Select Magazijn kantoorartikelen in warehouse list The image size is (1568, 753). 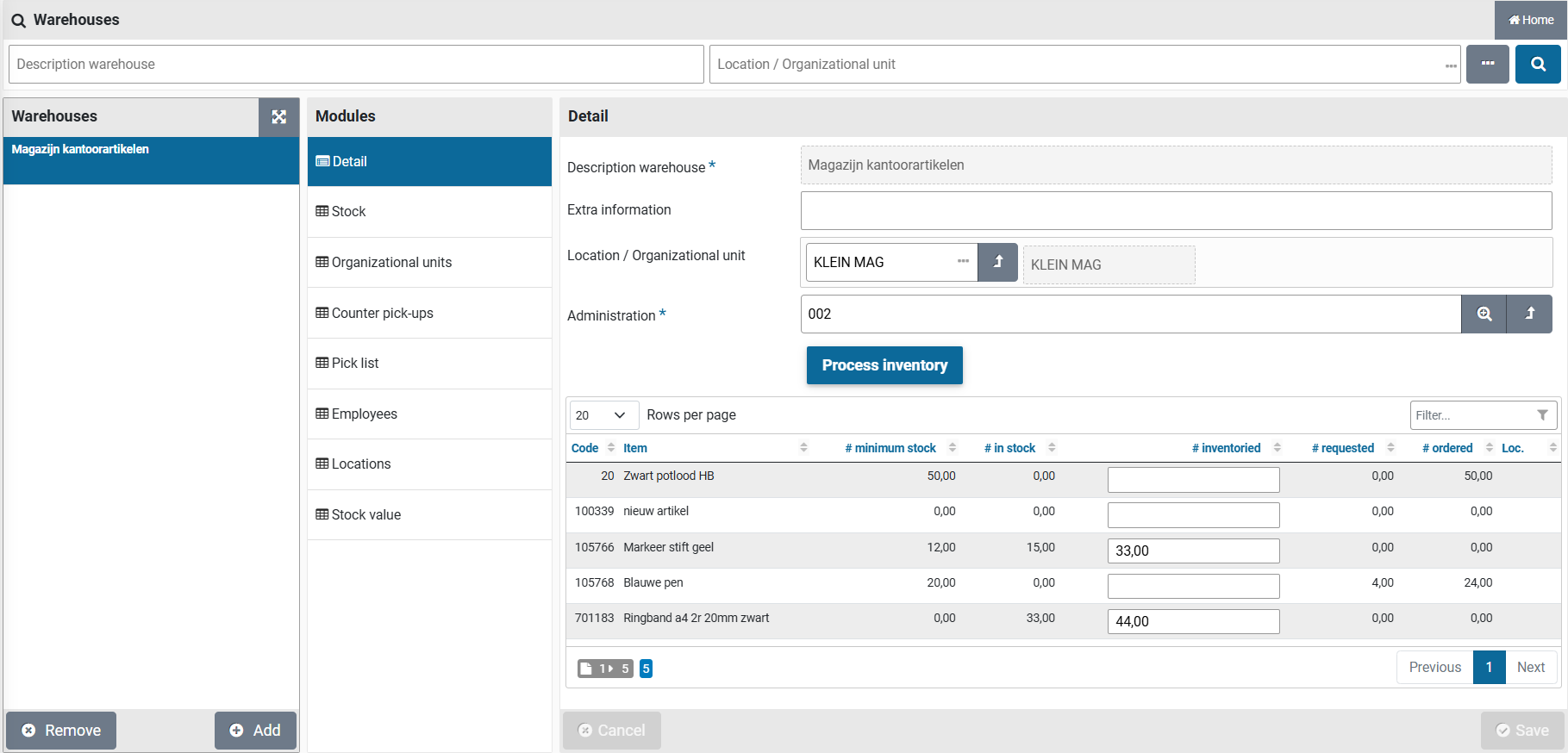[x=80, y=150]
